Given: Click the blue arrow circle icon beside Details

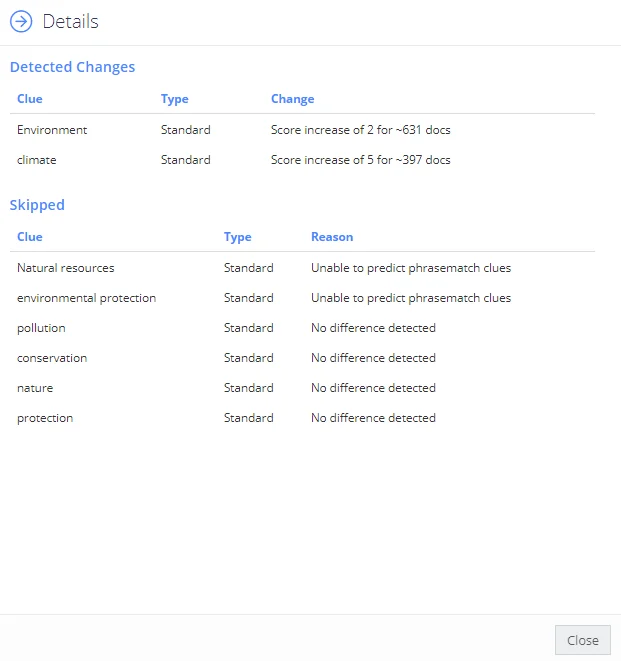Looking at the screenshot, I should pyautogui.click(x=21, y=21).
